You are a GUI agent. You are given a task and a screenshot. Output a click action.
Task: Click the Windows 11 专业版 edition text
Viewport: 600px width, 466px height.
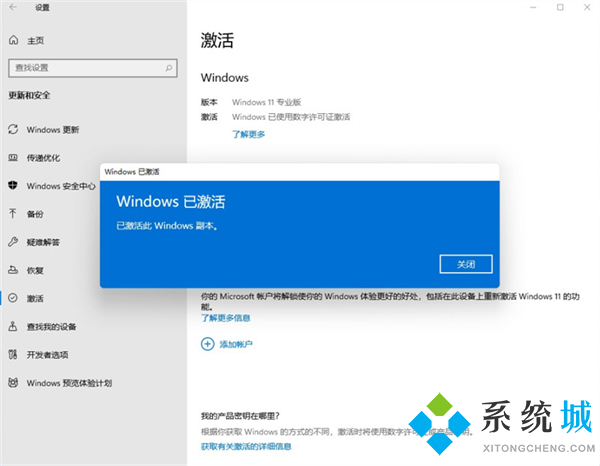266,102
